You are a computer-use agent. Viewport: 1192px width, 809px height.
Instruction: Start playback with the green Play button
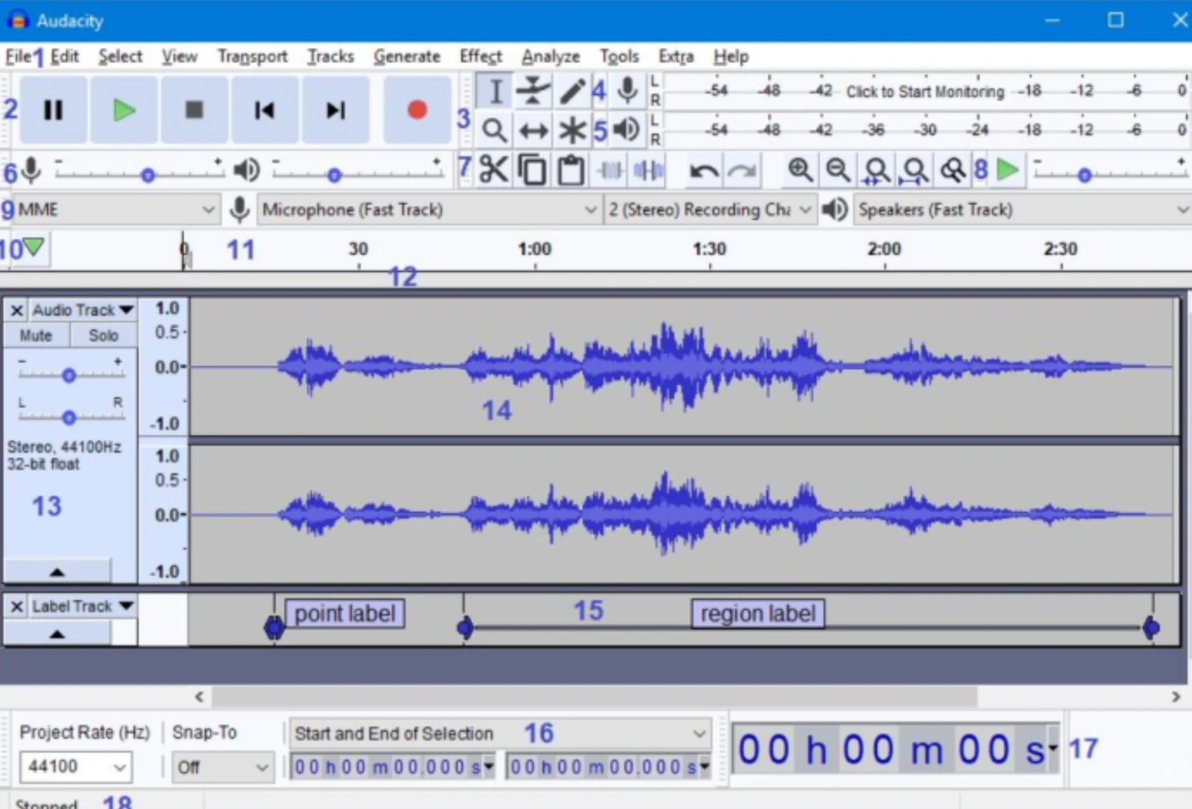click(x=124, y=110)
